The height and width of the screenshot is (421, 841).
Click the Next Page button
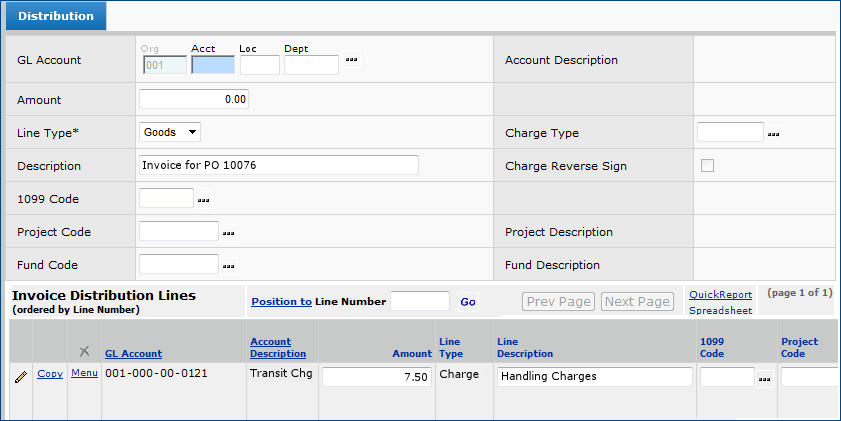[637, 301]
